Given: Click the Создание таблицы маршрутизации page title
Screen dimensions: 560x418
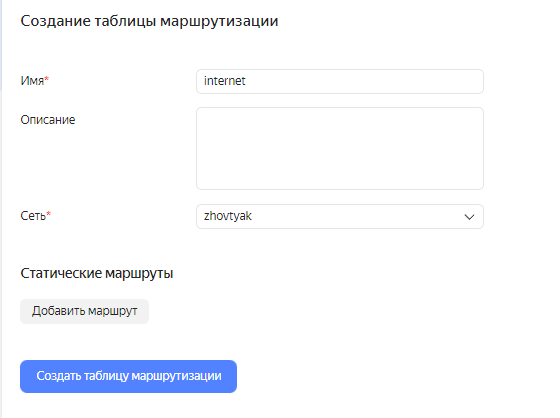Looking at the screenshot, I should (x=149, y=21).
